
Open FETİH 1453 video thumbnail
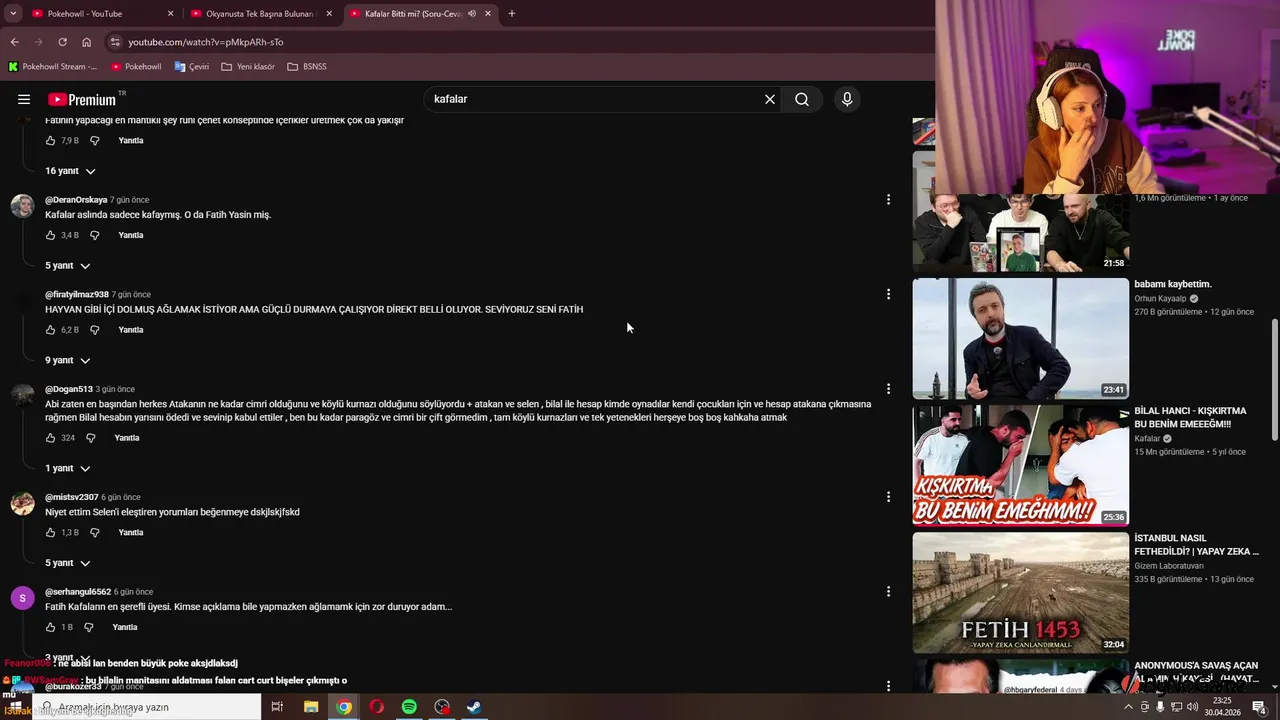coord(1020,592)
